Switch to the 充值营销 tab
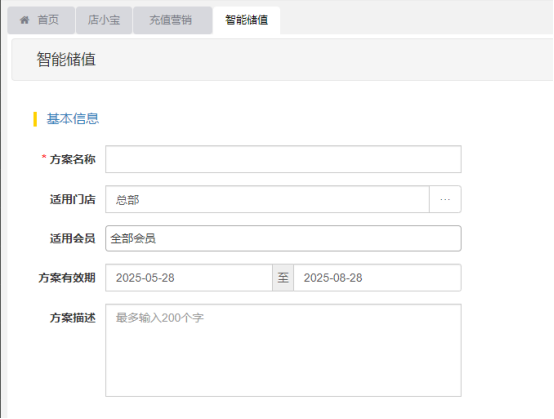 coord(172,20)
